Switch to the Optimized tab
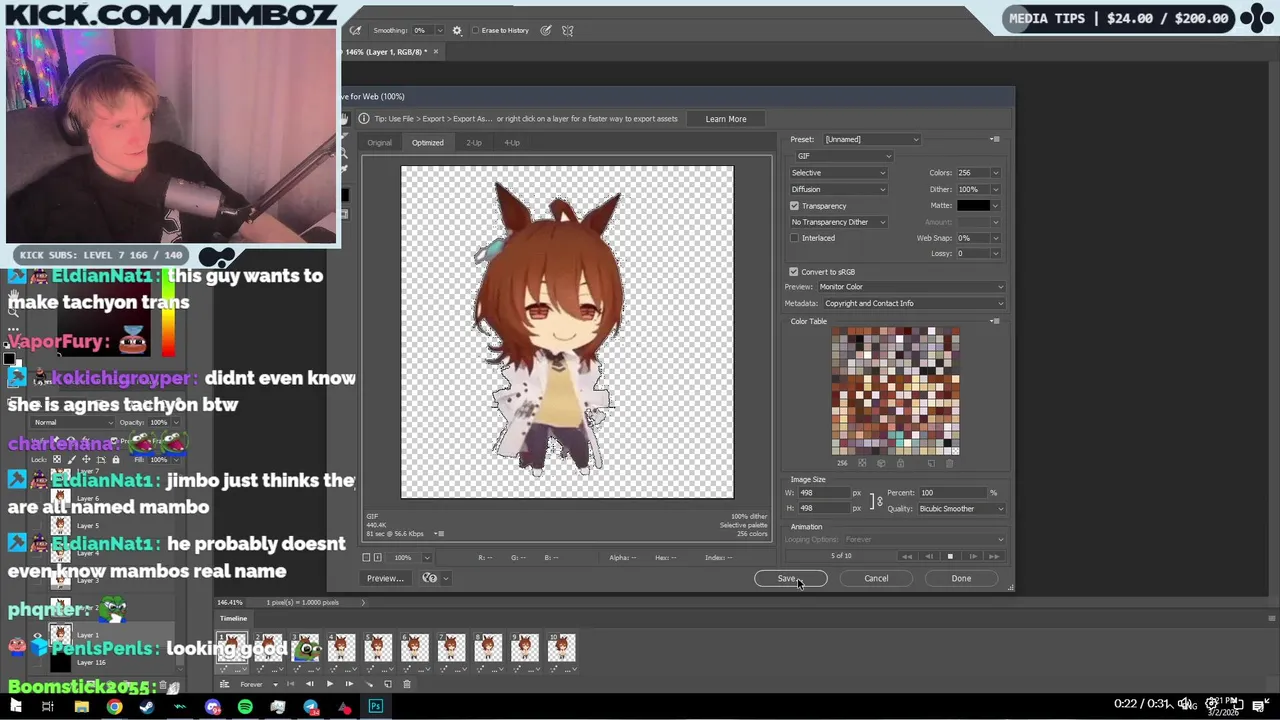 tap(427, 142)
